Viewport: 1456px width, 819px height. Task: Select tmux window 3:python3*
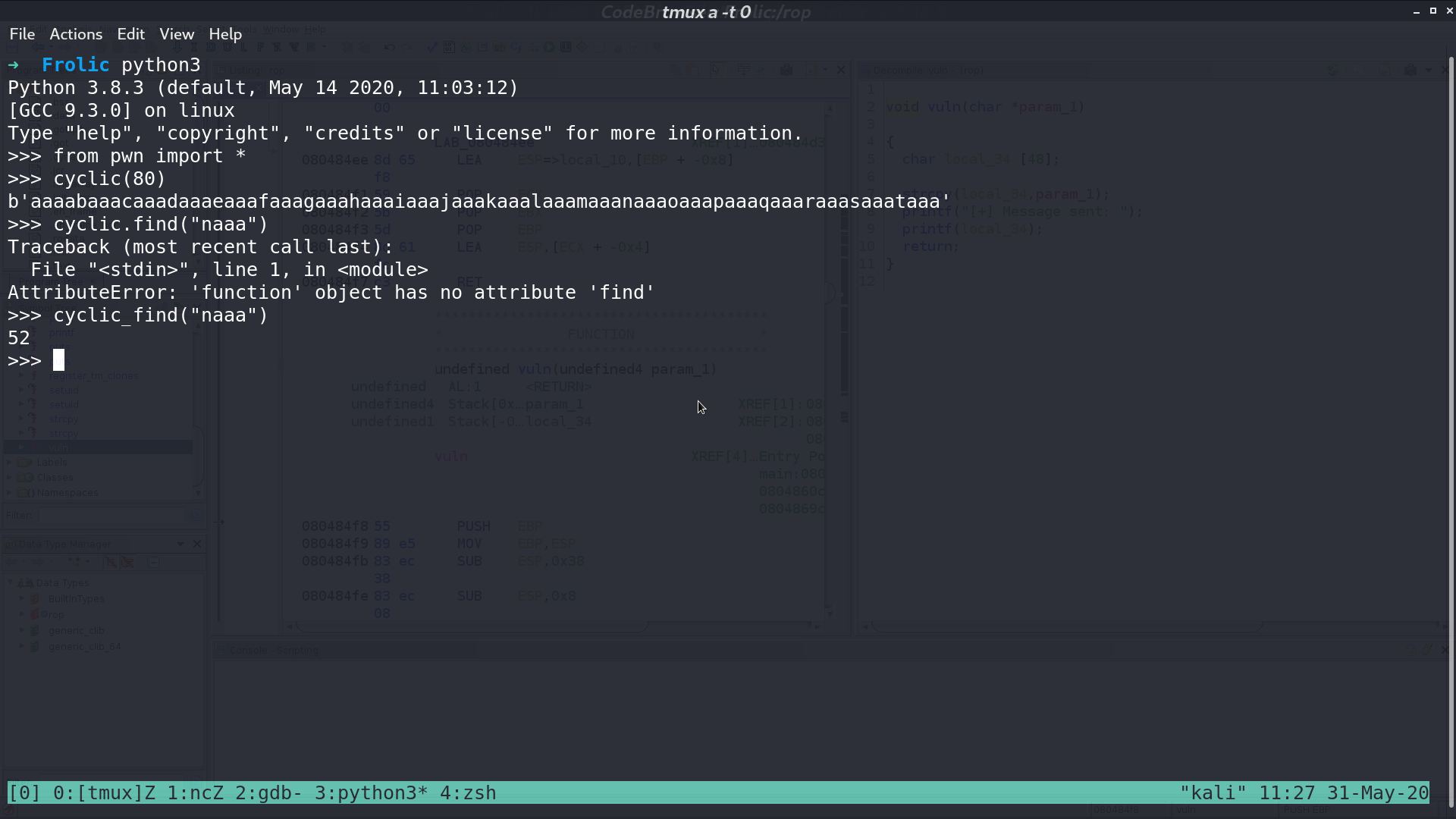372,793
